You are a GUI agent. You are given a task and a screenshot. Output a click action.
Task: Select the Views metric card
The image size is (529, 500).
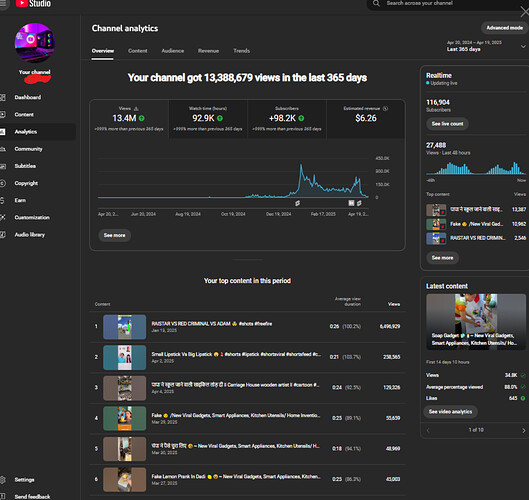129,119
